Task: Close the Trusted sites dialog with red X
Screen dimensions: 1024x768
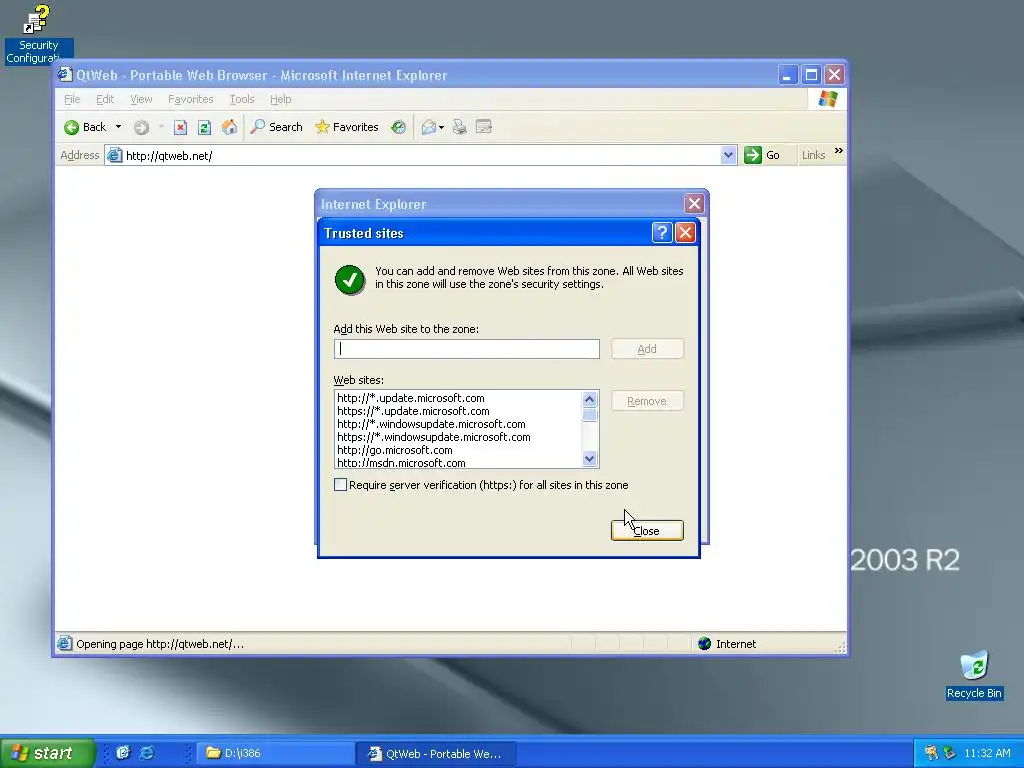Action: pyautogui.click(x=685, y=232)
